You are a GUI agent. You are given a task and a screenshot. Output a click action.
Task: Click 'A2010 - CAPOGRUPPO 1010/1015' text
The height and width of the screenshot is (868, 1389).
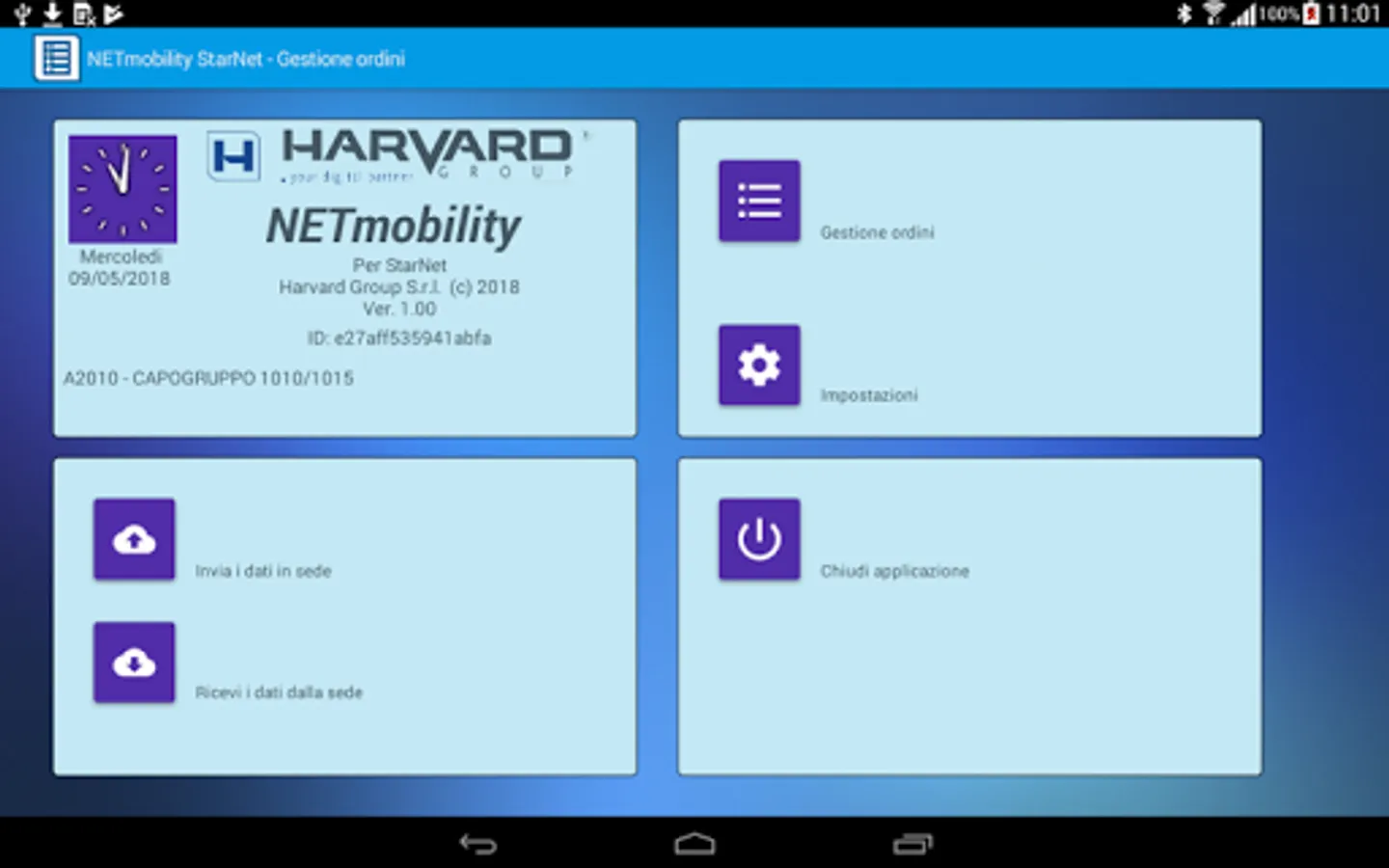pyautogui.click(x=208, y=378)
